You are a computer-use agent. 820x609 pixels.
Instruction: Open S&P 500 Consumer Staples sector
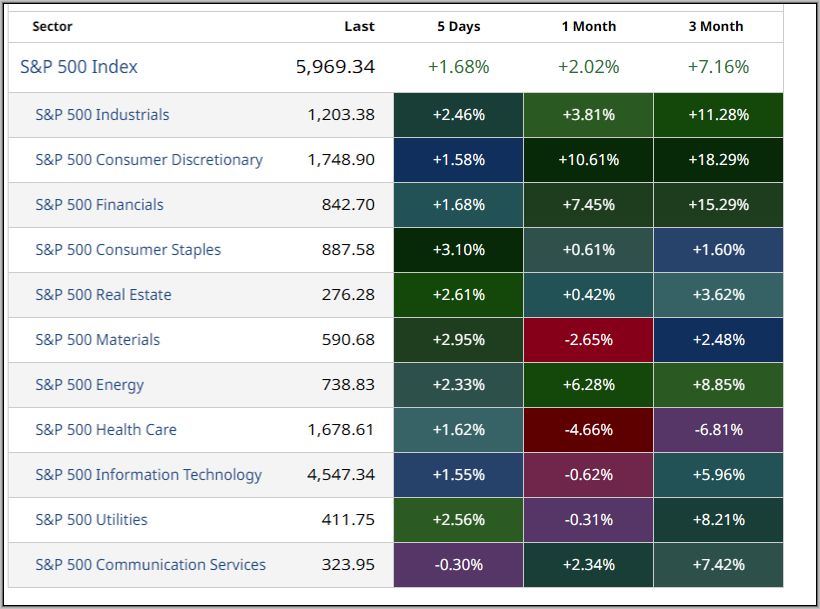[128, 250]
